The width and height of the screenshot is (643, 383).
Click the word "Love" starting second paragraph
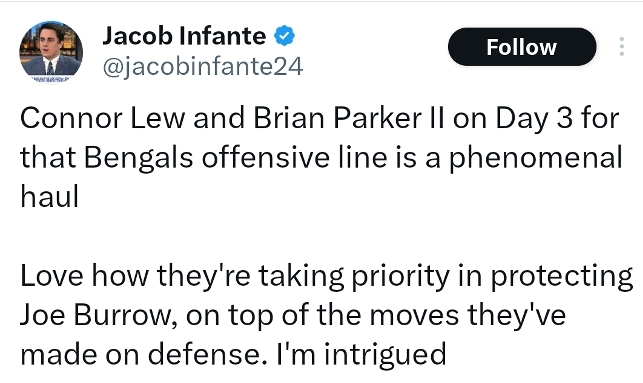(x=52, y=276)
